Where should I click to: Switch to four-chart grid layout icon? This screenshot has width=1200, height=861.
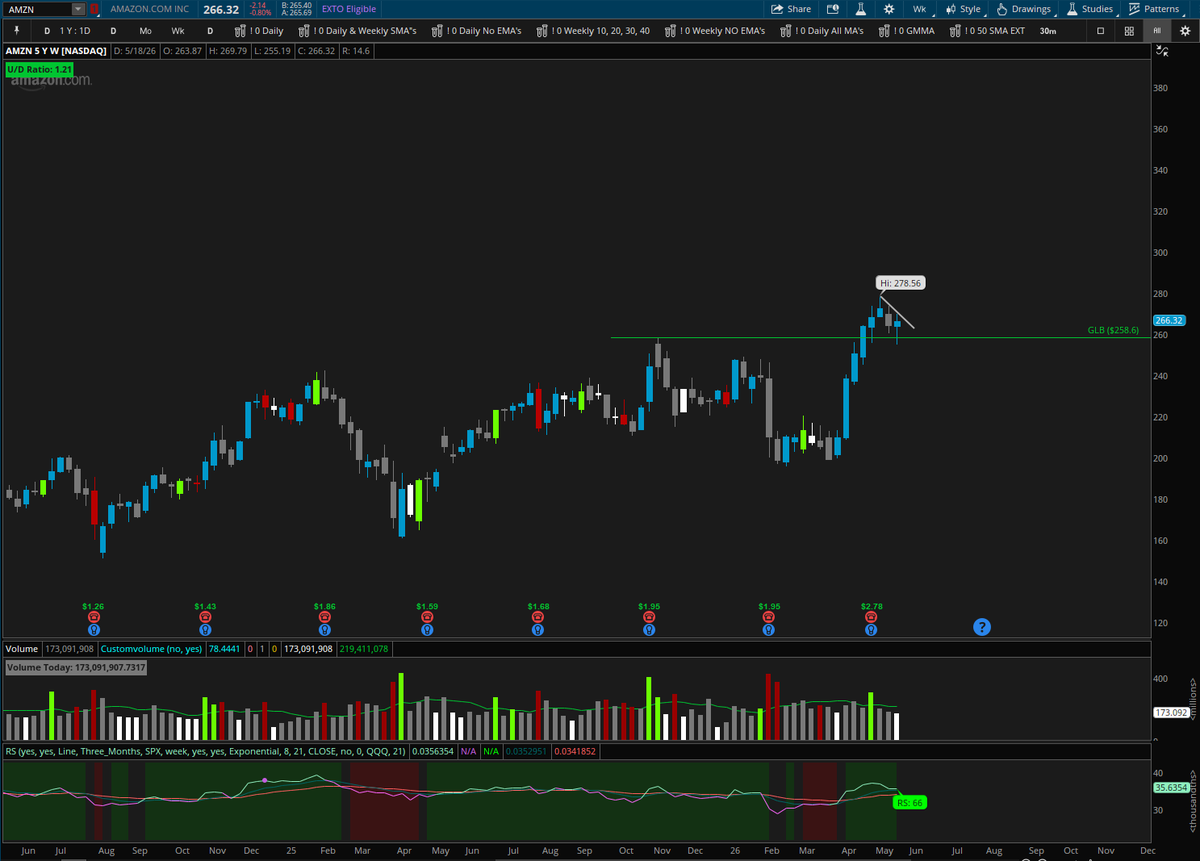click(x=1128, y=31)
